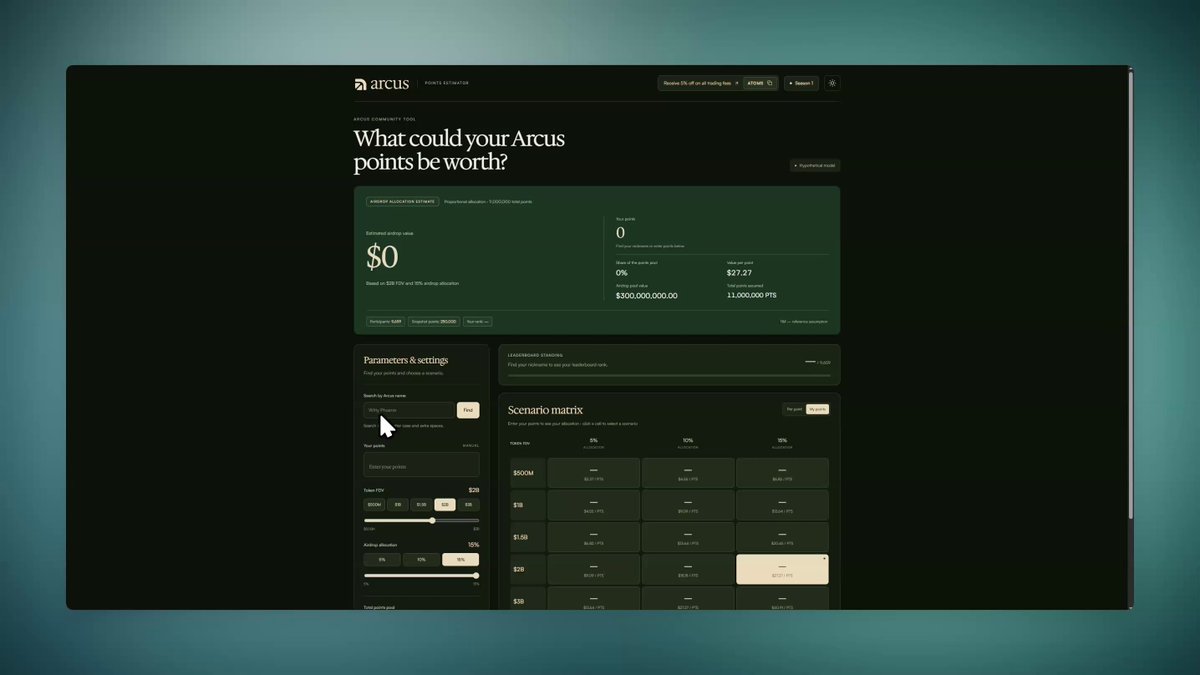Select the $500M Token FDV option

coord(375,505)
